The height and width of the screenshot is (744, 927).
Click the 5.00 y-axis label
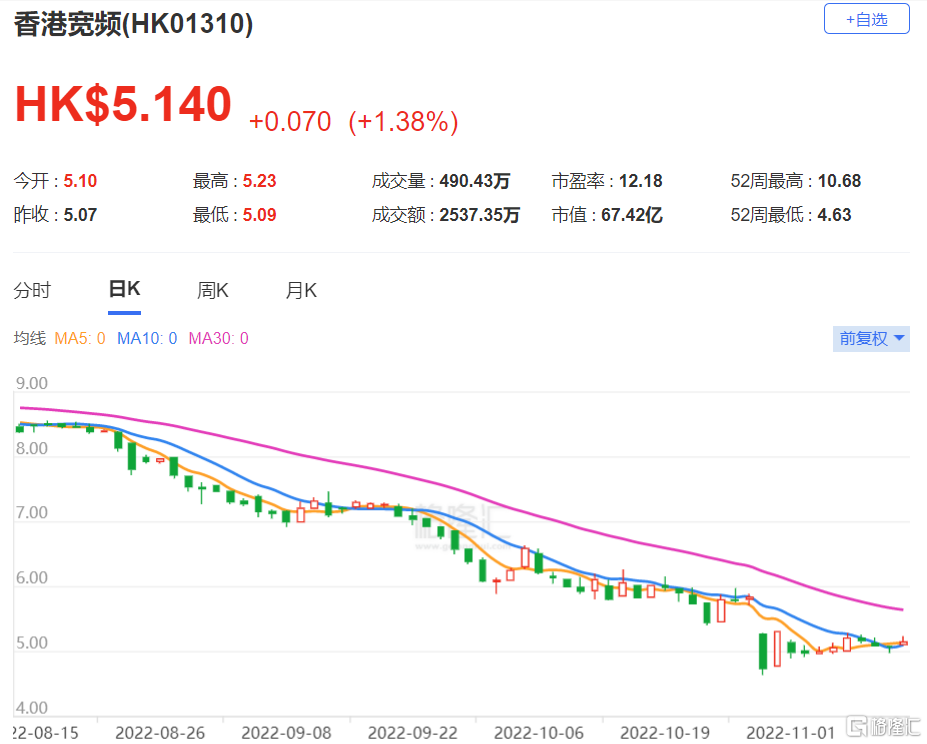(31, 643)
